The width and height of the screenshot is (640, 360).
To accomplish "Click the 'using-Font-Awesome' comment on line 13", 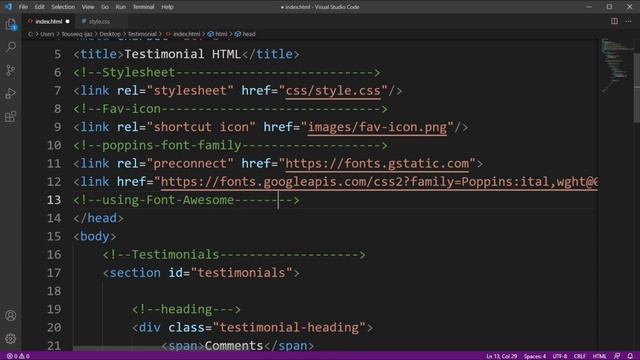I will pyautogui.click(x=168, y=200).
